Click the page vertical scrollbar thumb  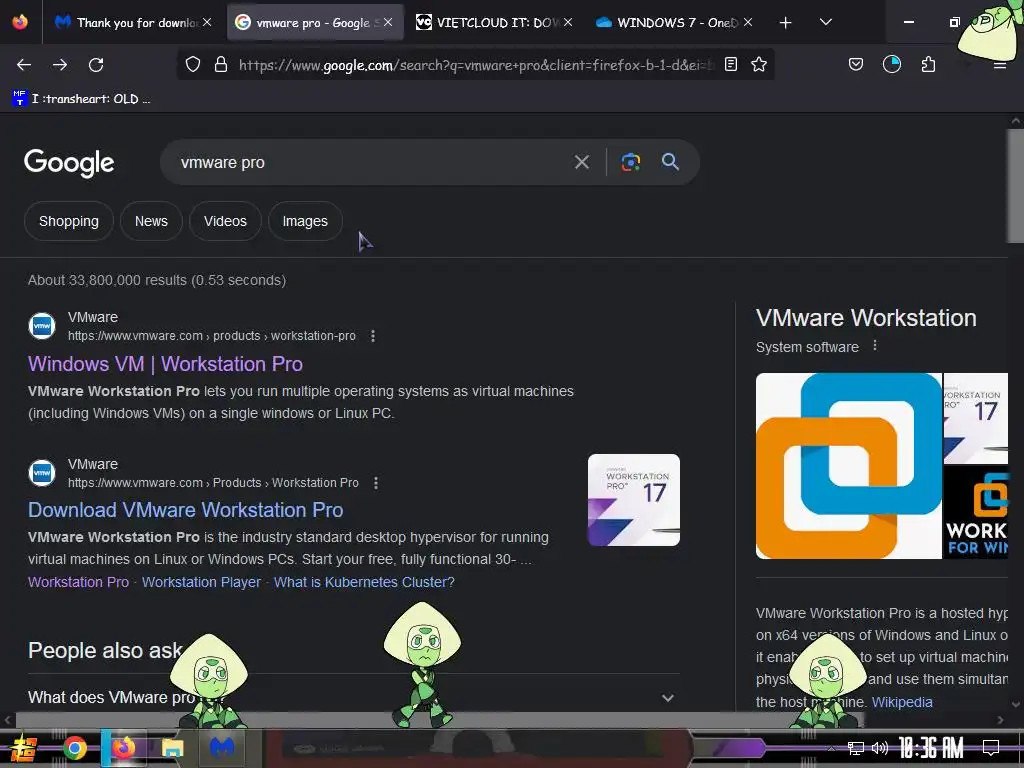(x=1016, y=186)
